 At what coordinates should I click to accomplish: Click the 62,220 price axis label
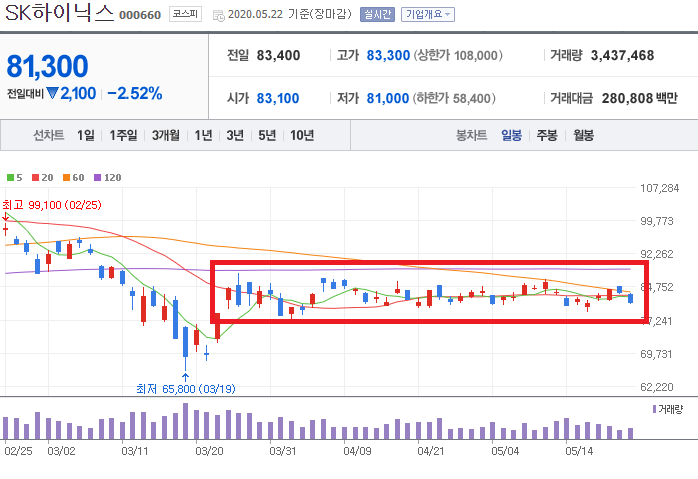[657, 387]
